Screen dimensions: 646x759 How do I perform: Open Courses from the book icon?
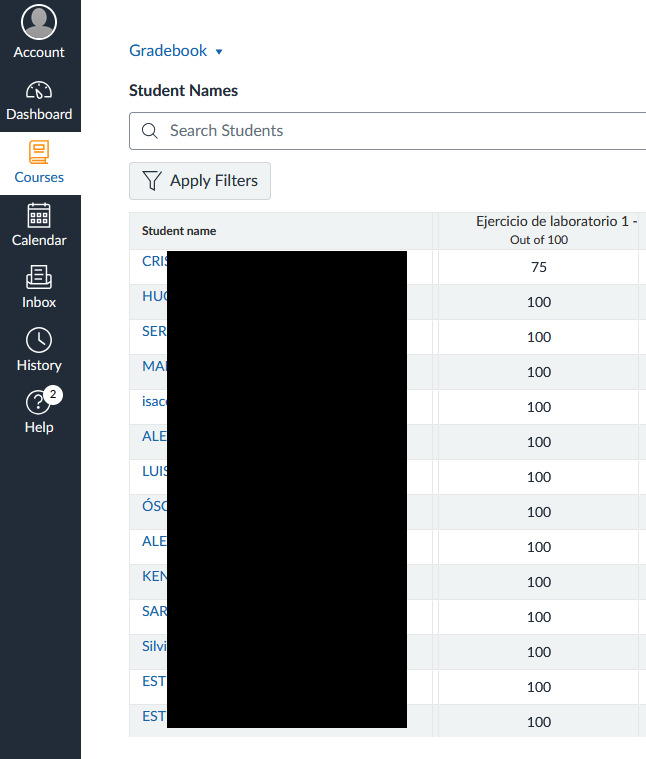(x=39, y=152)
